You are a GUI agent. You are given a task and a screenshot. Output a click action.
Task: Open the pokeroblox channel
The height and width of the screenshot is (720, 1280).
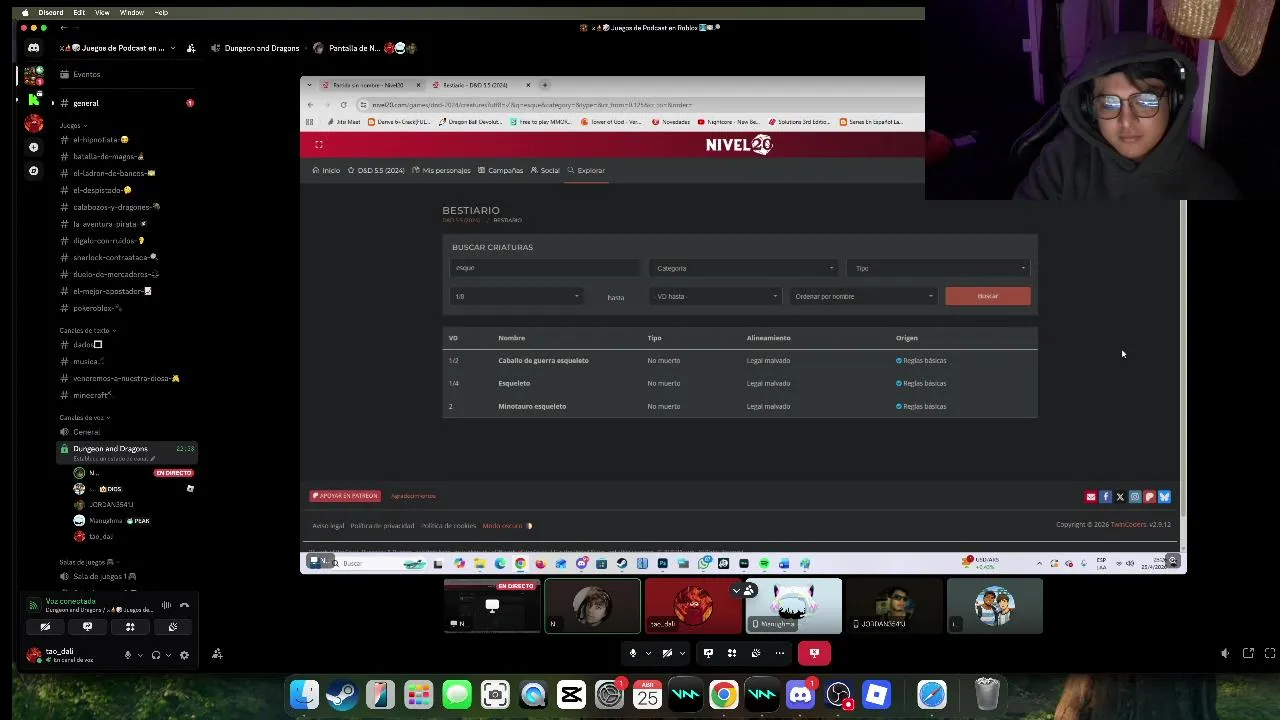tap(127, 308)
